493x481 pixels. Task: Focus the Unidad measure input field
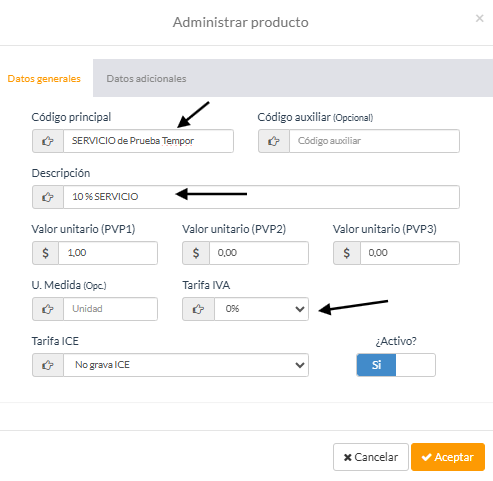point(110,309)
